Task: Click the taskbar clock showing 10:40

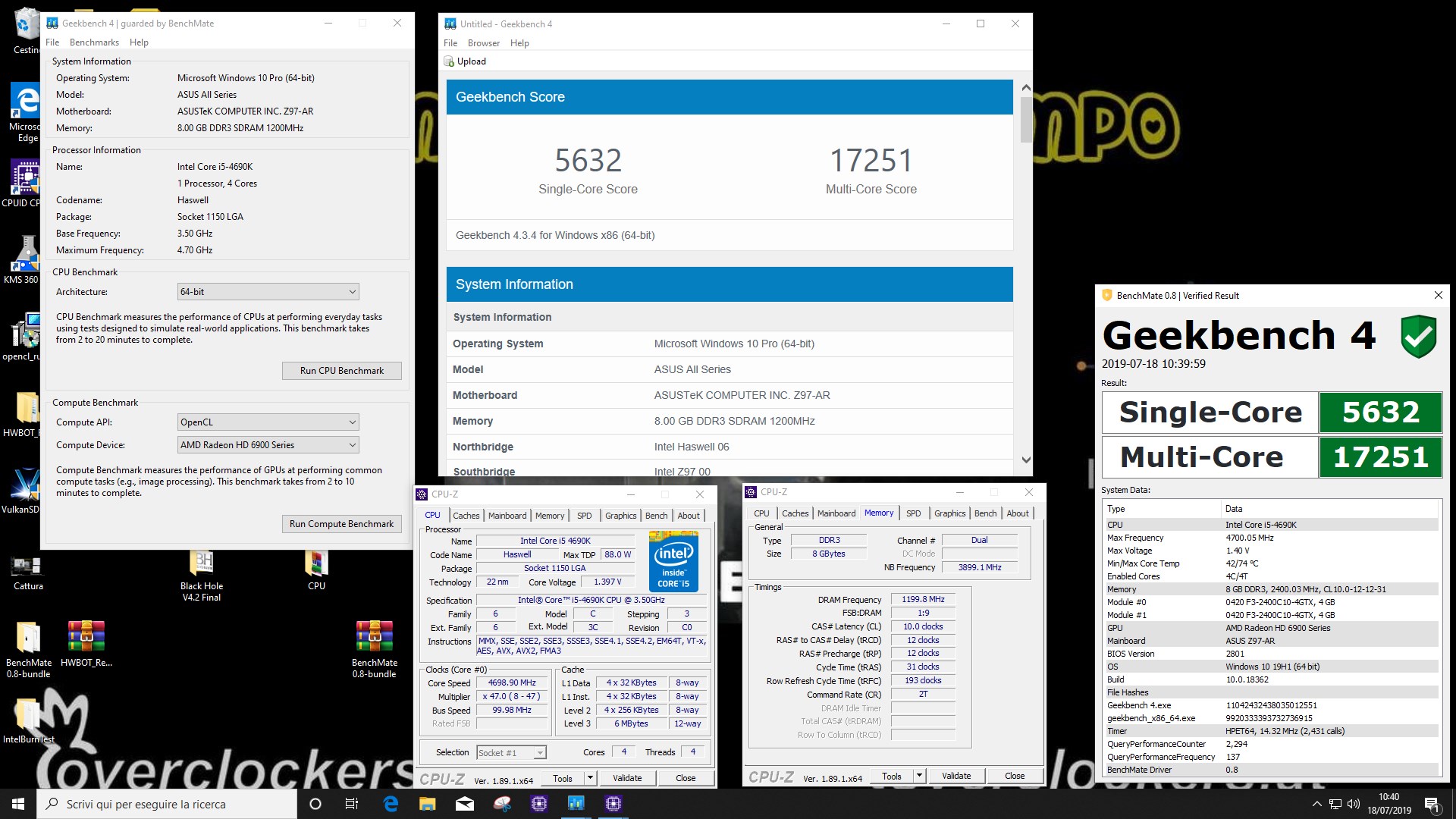Action: (x=1389, y=804)
